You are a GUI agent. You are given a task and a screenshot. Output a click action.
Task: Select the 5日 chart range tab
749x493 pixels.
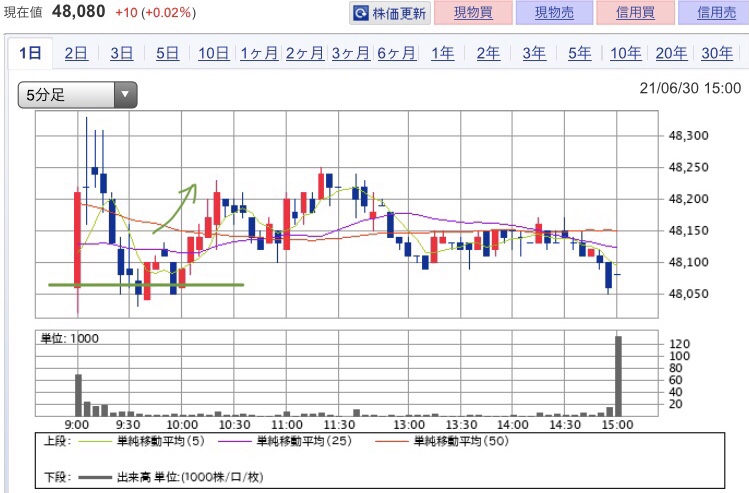coord(168,54)
